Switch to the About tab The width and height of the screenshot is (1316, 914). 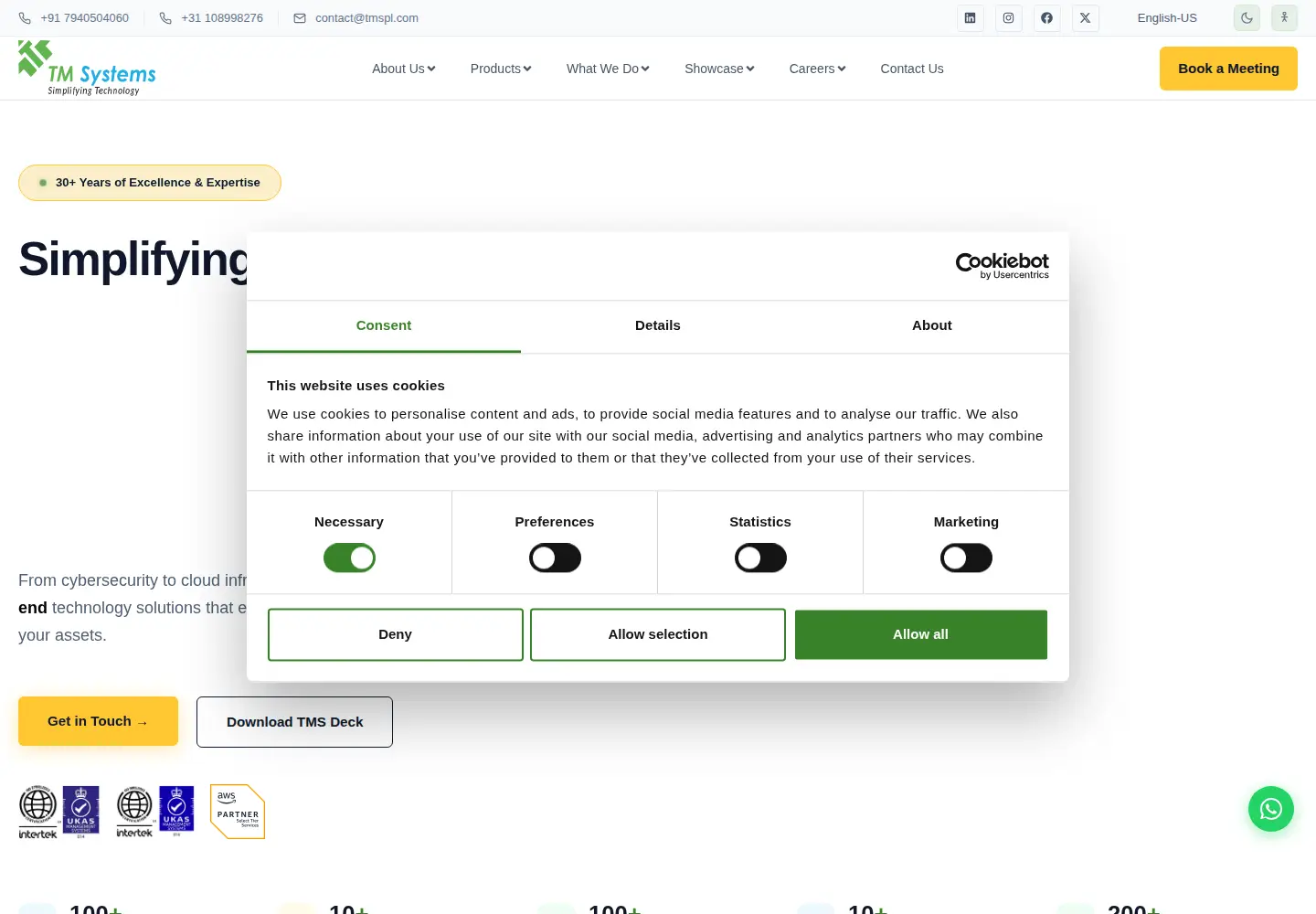932,325
